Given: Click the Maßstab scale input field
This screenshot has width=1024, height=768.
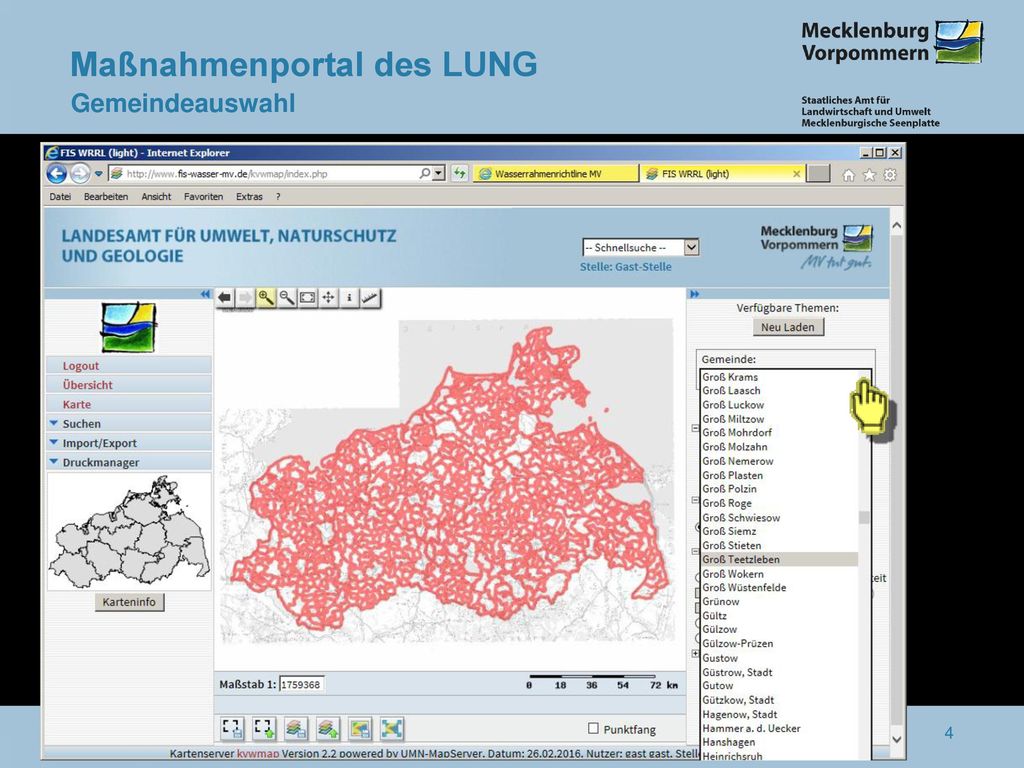Looking at the screenshot, I should [x=302, y=684].
